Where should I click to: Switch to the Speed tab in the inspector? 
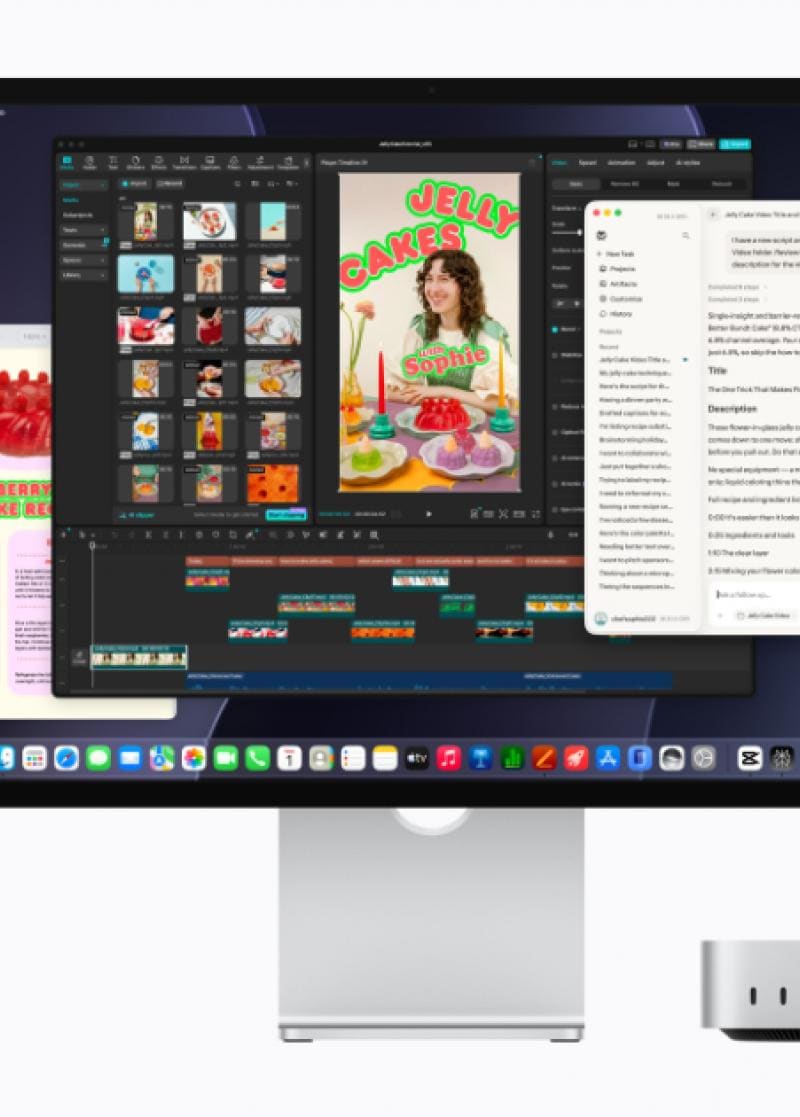[587, 162]
